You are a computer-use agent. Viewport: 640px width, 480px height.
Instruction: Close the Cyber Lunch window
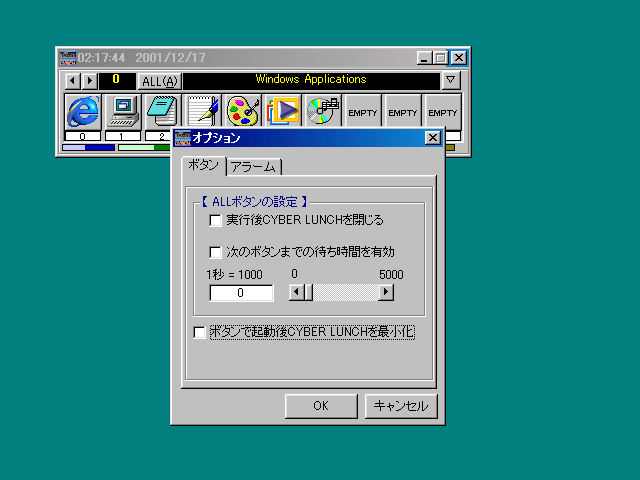(x=458, y=58)
